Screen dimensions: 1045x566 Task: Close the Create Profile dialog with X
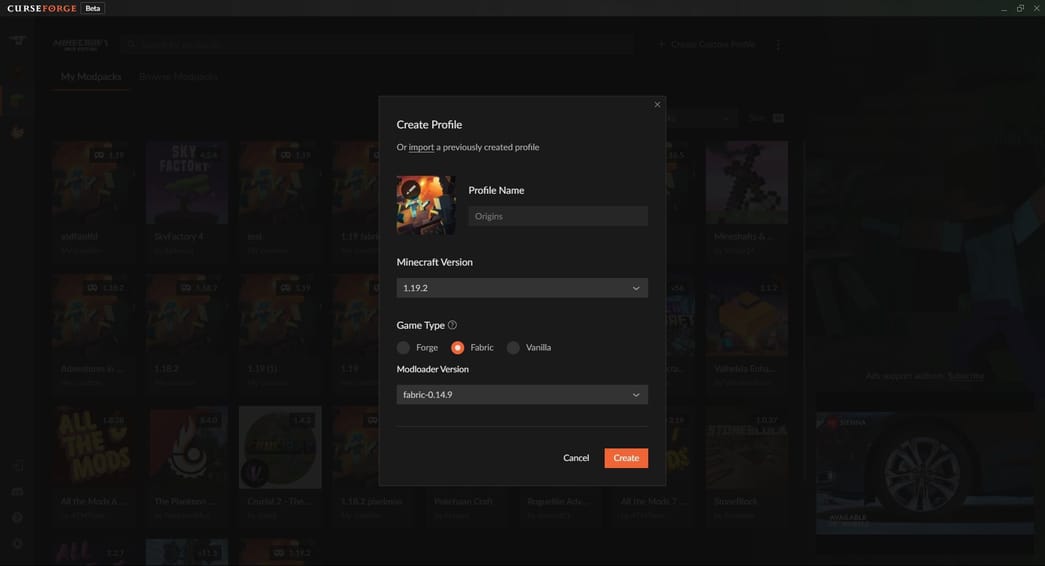point(657,105)
